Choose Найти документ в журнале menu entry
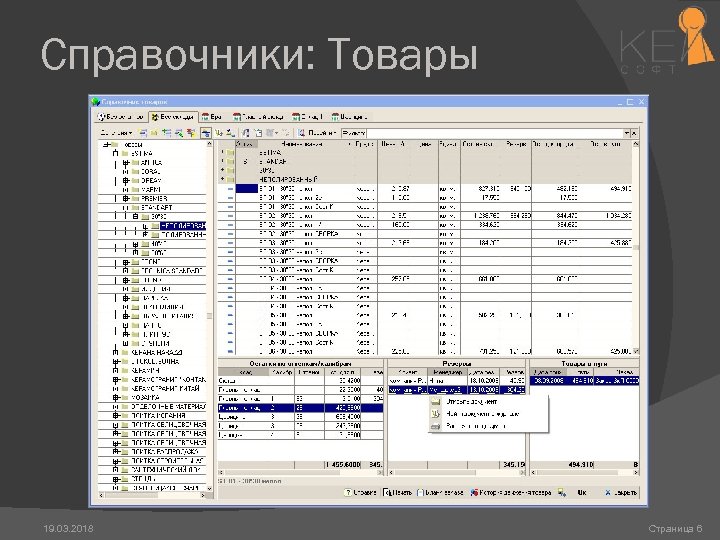Screen dimensions: 720x540 488,414
